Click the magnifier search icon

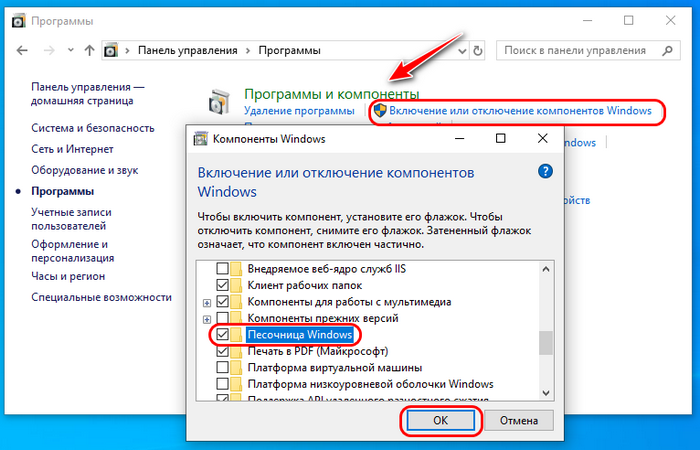667,50
